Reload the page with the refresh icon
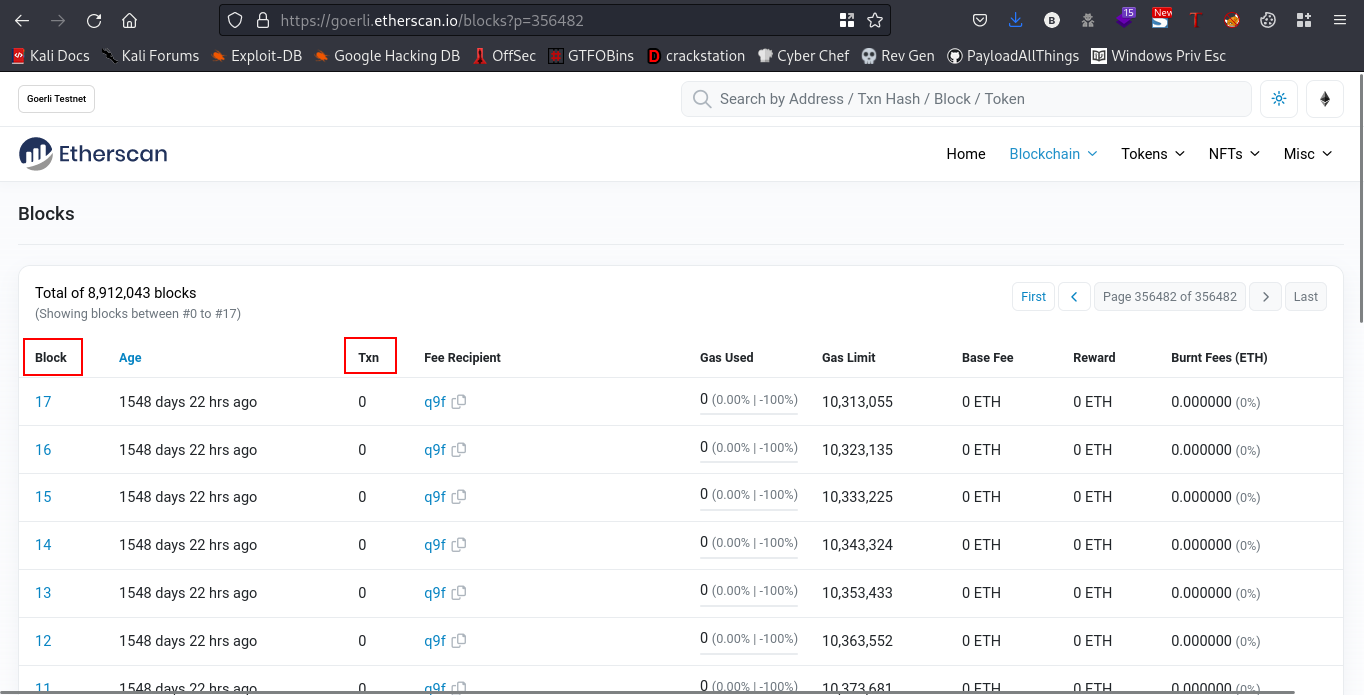The width and height of the screenshot is (1364, 695). point(94,20)
